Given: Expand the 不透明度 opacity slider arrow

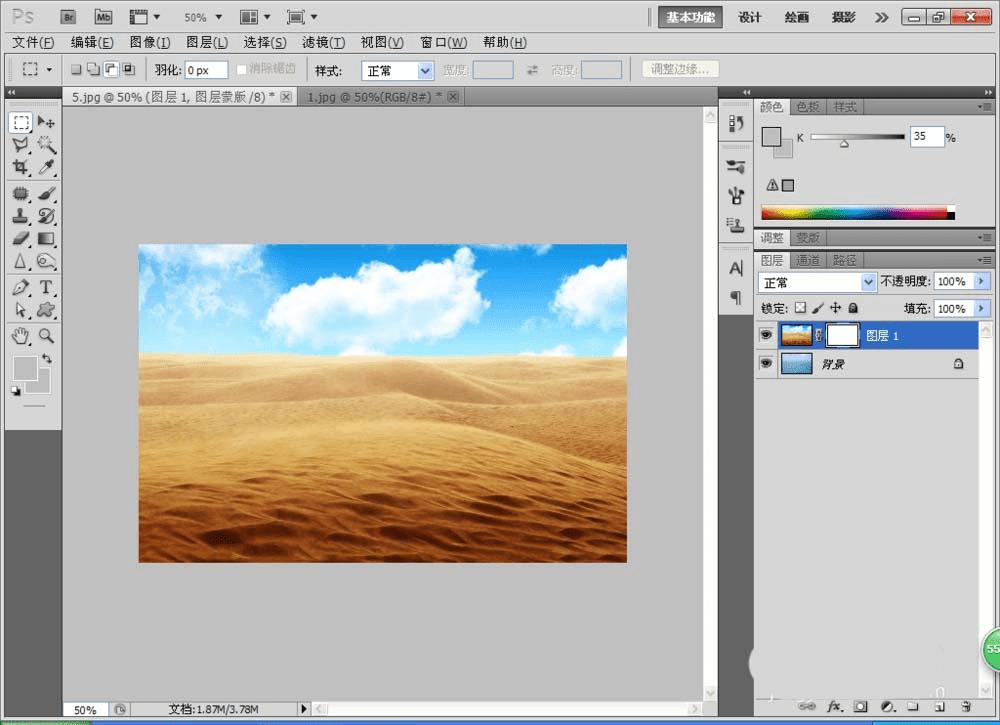Looking at the screenshot, I should pos(981,282).
